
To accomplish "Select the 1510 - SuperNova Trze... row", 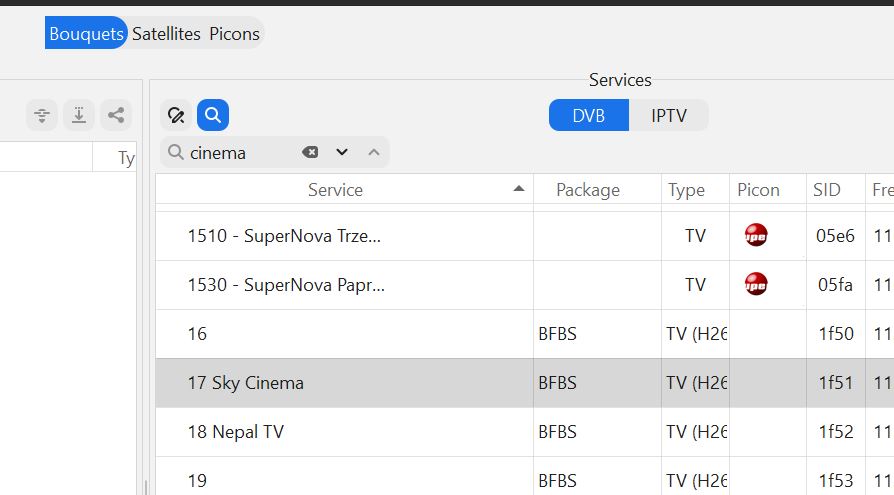I will coord(525,236).
